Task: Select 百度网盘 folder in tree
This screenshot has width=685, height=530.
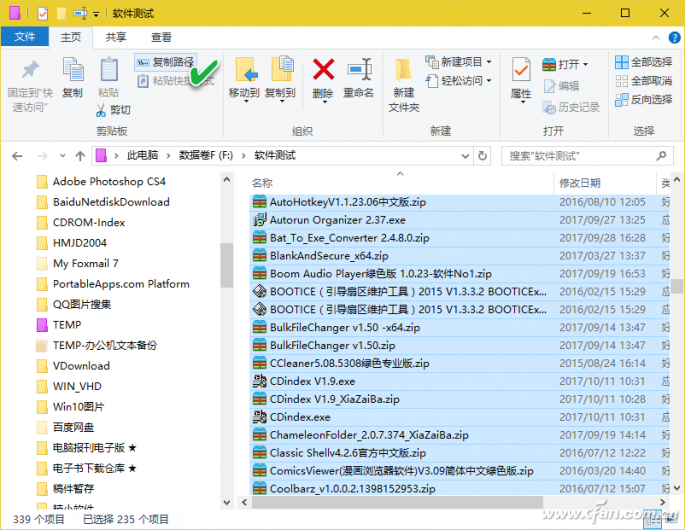Action: [x=65, y=427]
